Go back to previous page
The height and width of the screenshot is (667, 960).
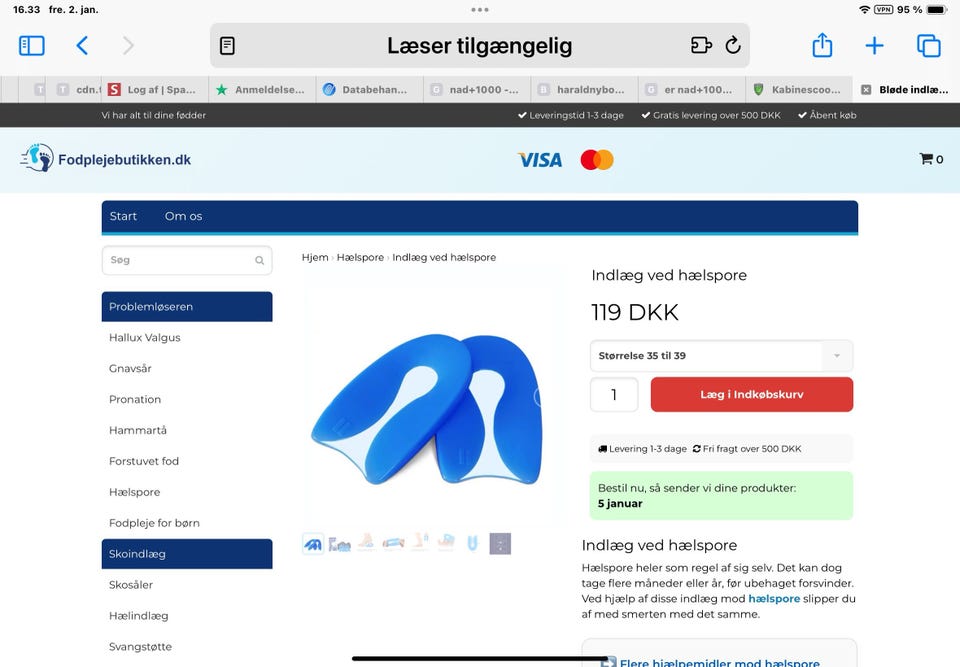[82, 46]
